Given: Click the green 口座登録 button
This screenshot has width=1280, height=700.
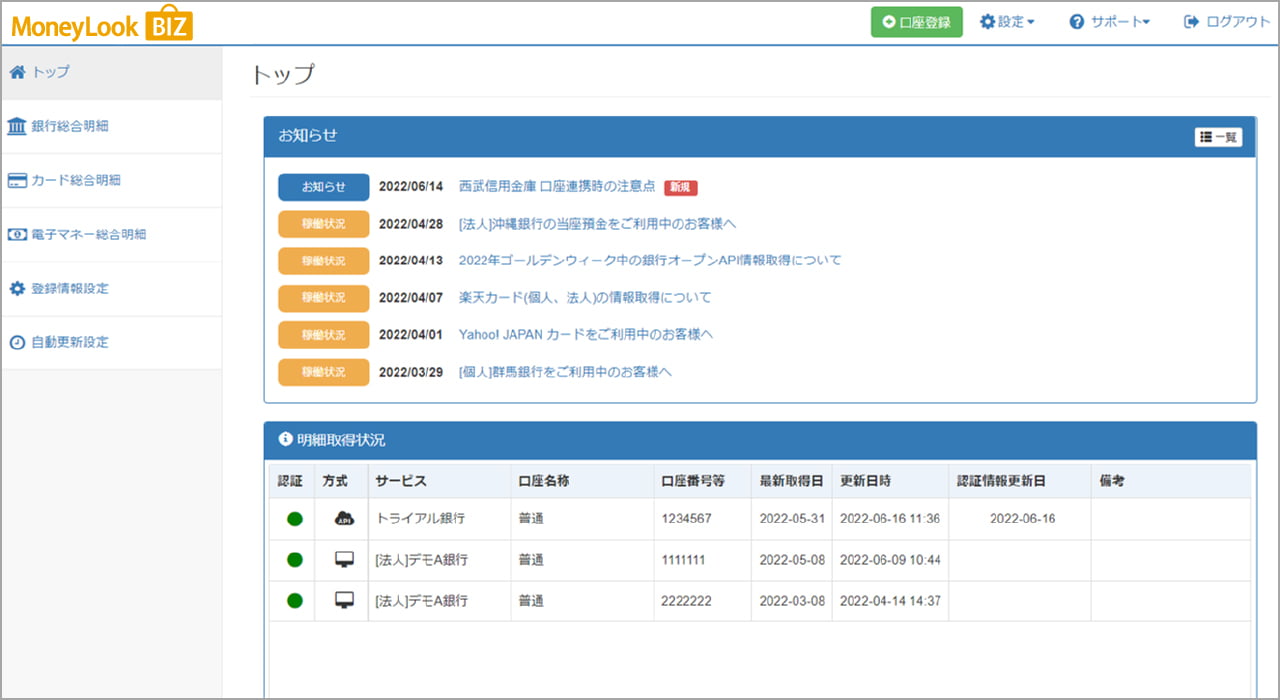Looking at the screenshot, I should (917, 22).
